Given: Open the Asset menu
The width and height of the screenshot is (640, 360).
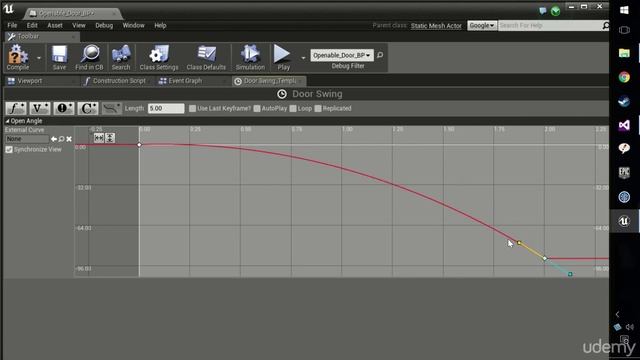Looking at the screenshot, I should (55, 25).
